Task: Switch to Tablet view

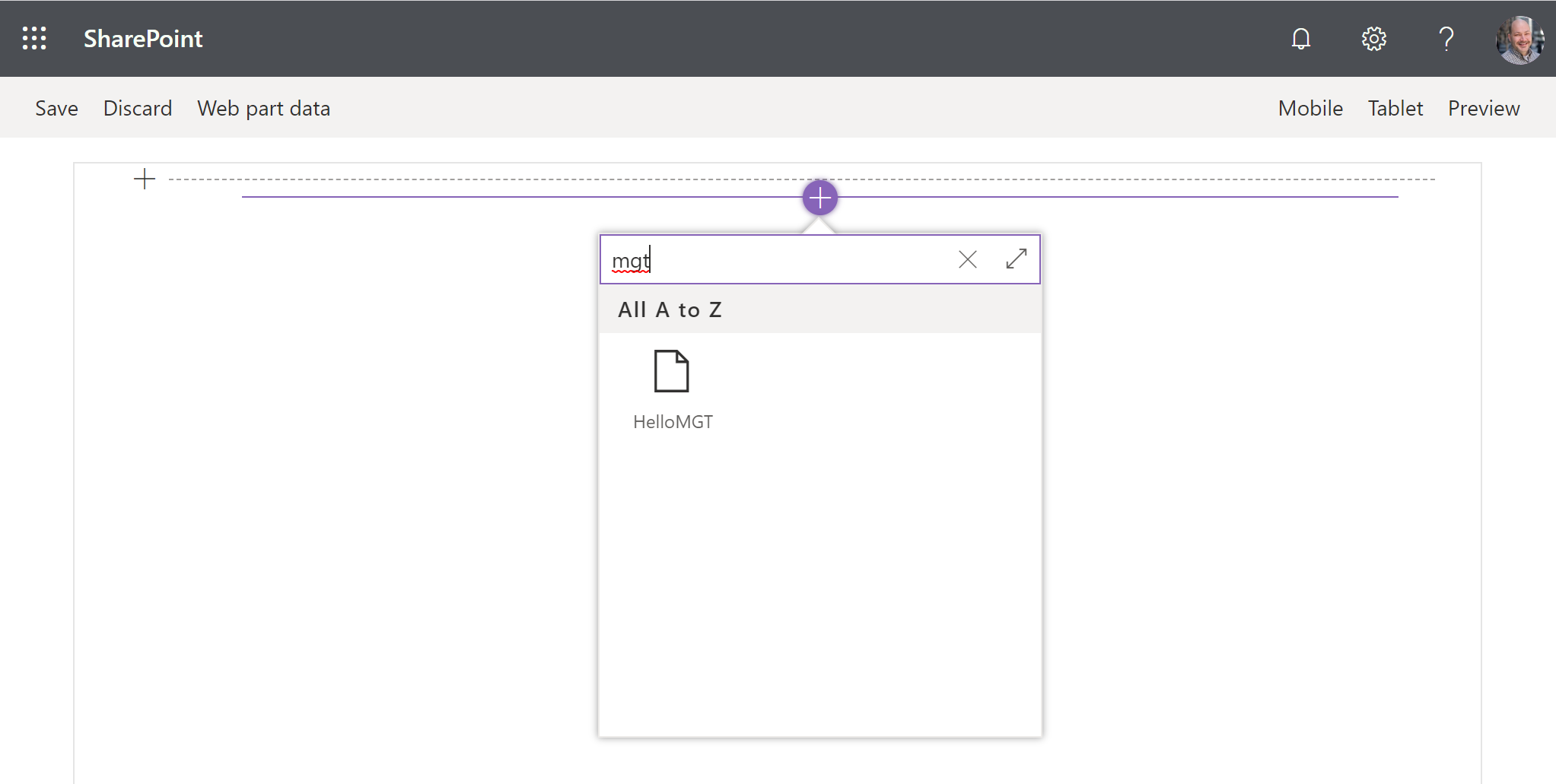Action: point(1395,108)
